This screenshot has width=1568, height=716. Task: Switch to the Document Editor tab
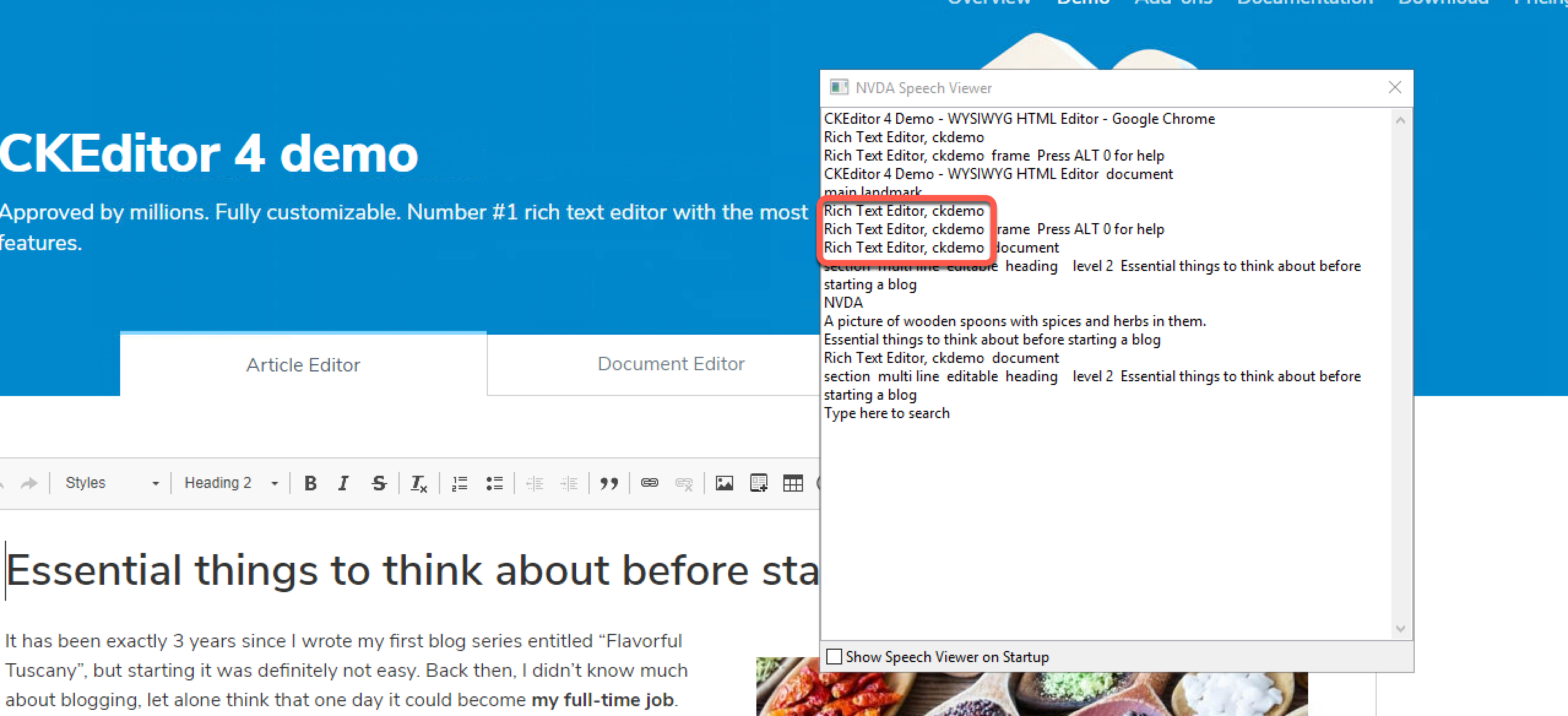tap(671, 364)
